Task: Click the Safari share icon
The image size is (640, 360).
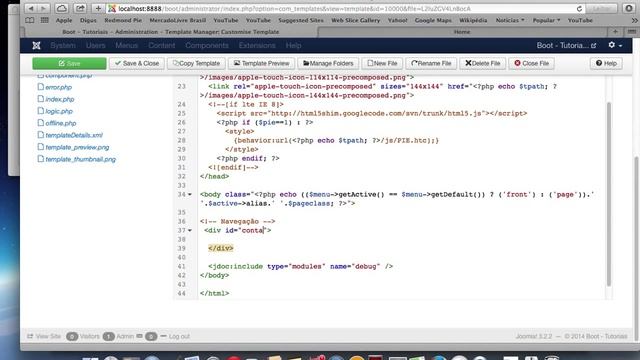Action: [x=80, y=8]
